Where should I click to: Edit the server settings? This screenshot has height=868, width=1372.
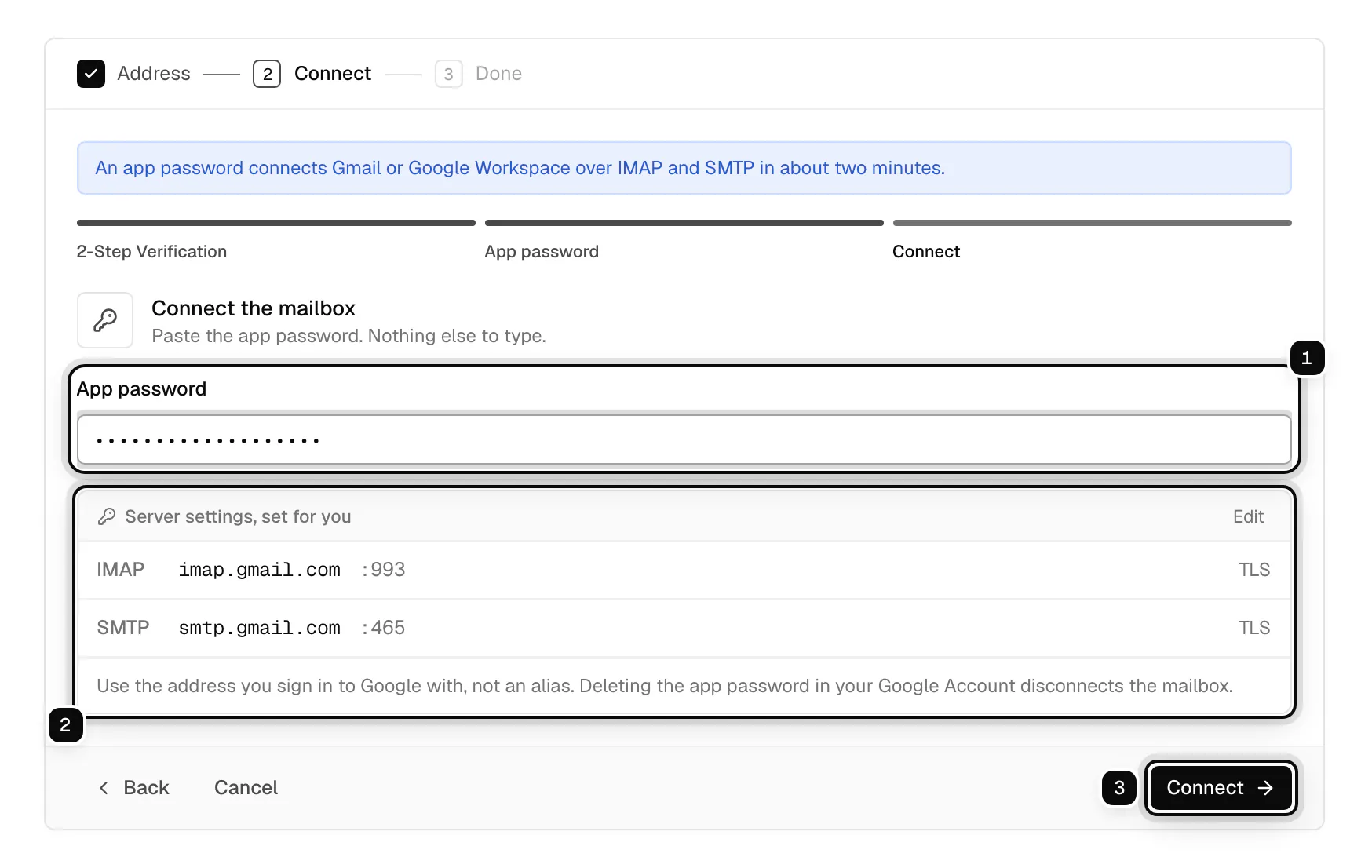tap(1248, 516)
